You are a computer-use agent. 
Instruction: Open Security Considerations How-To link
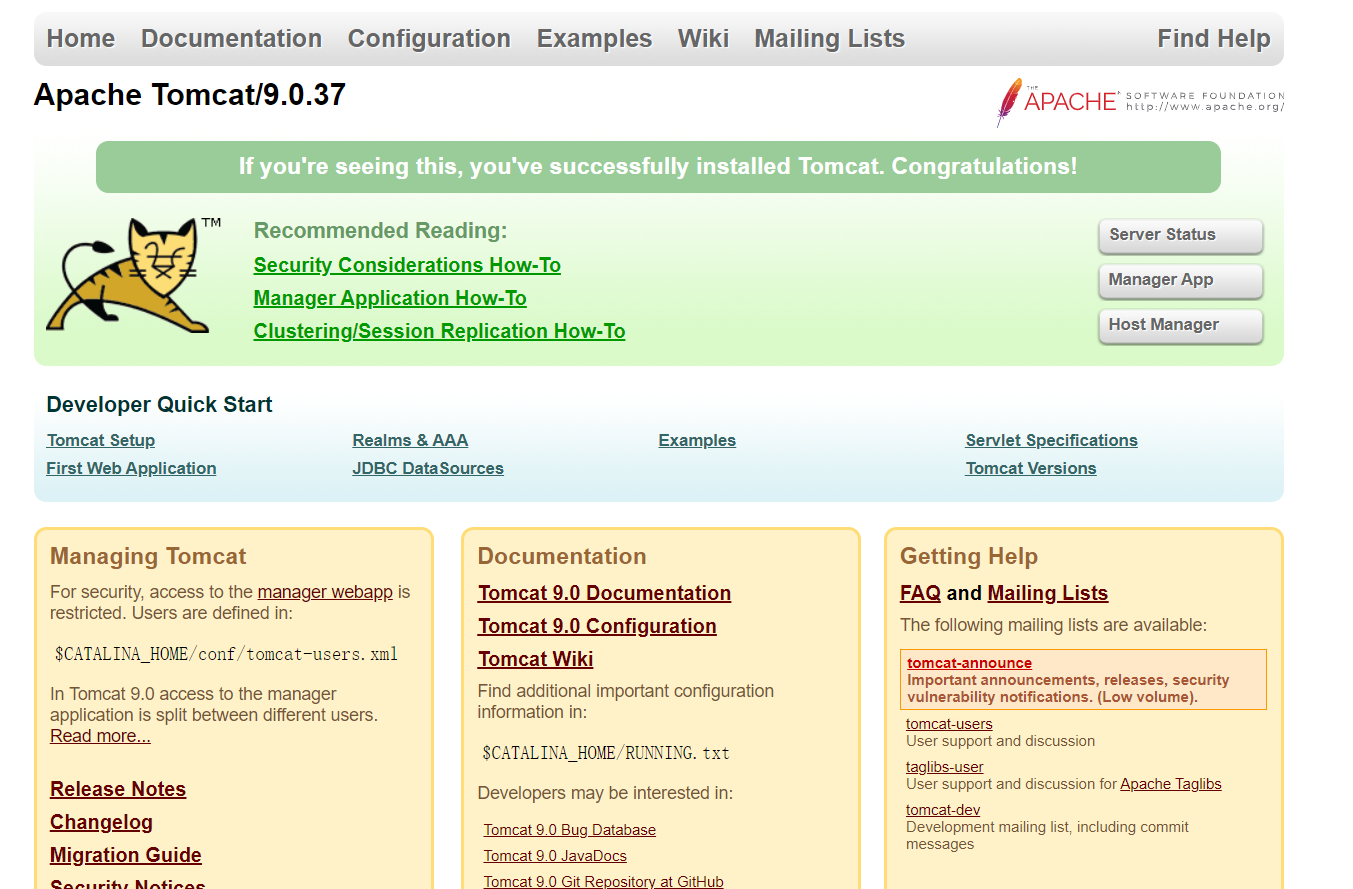[x=407, y=265]
